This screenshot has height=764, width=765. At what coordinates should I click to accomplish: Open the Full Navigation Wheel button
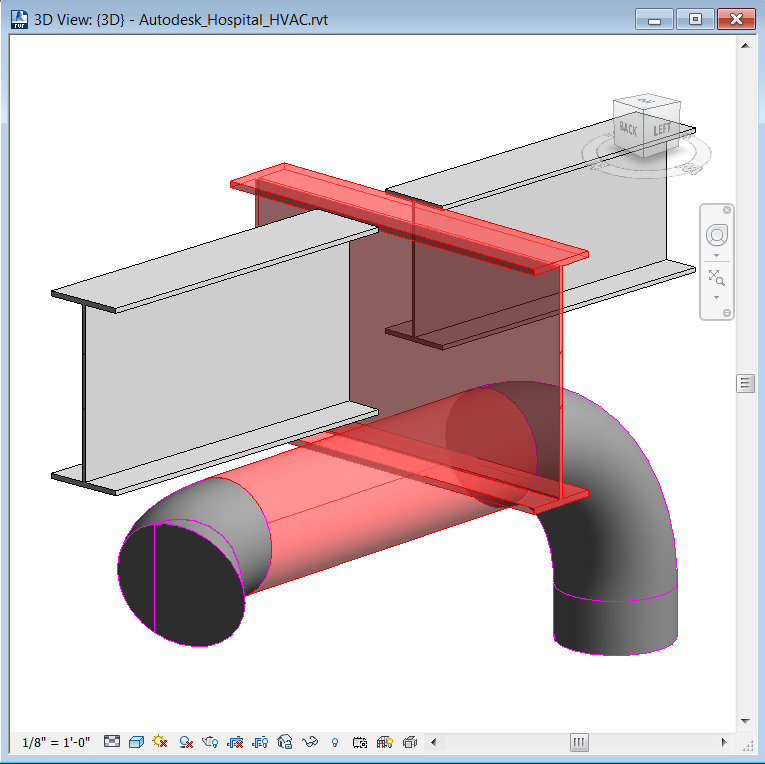(717, 236)
